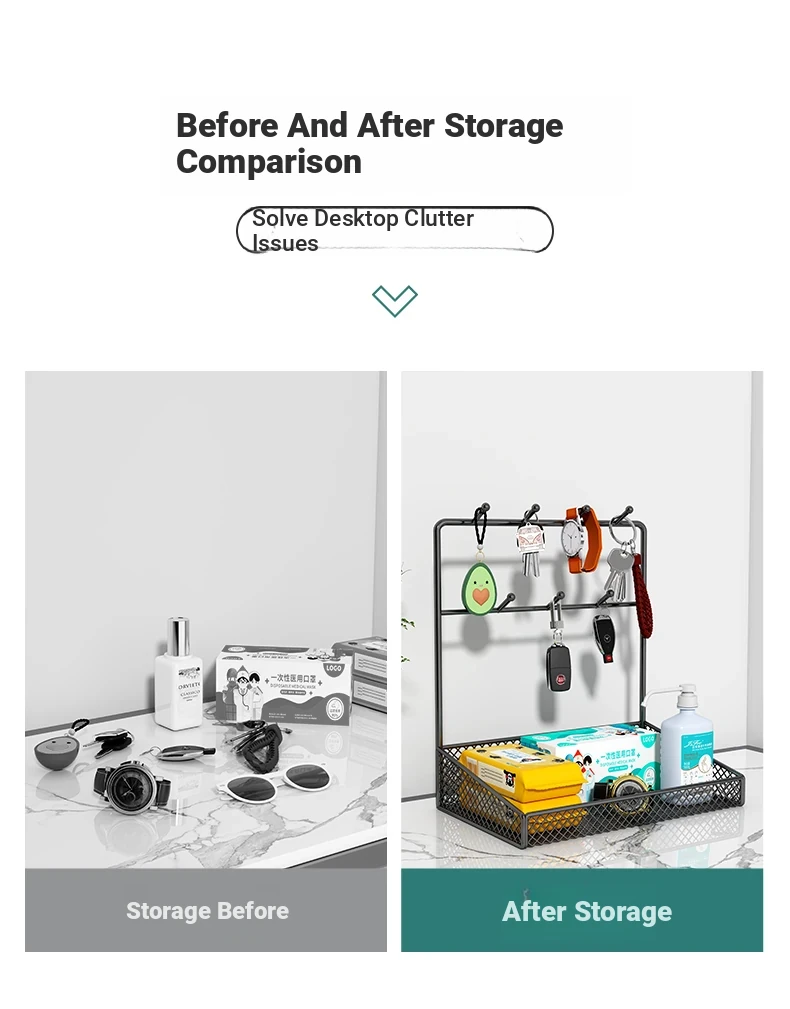Click the smiley face keychain on counter
This screenshot has width=790, height=1009.
[58, 749]
